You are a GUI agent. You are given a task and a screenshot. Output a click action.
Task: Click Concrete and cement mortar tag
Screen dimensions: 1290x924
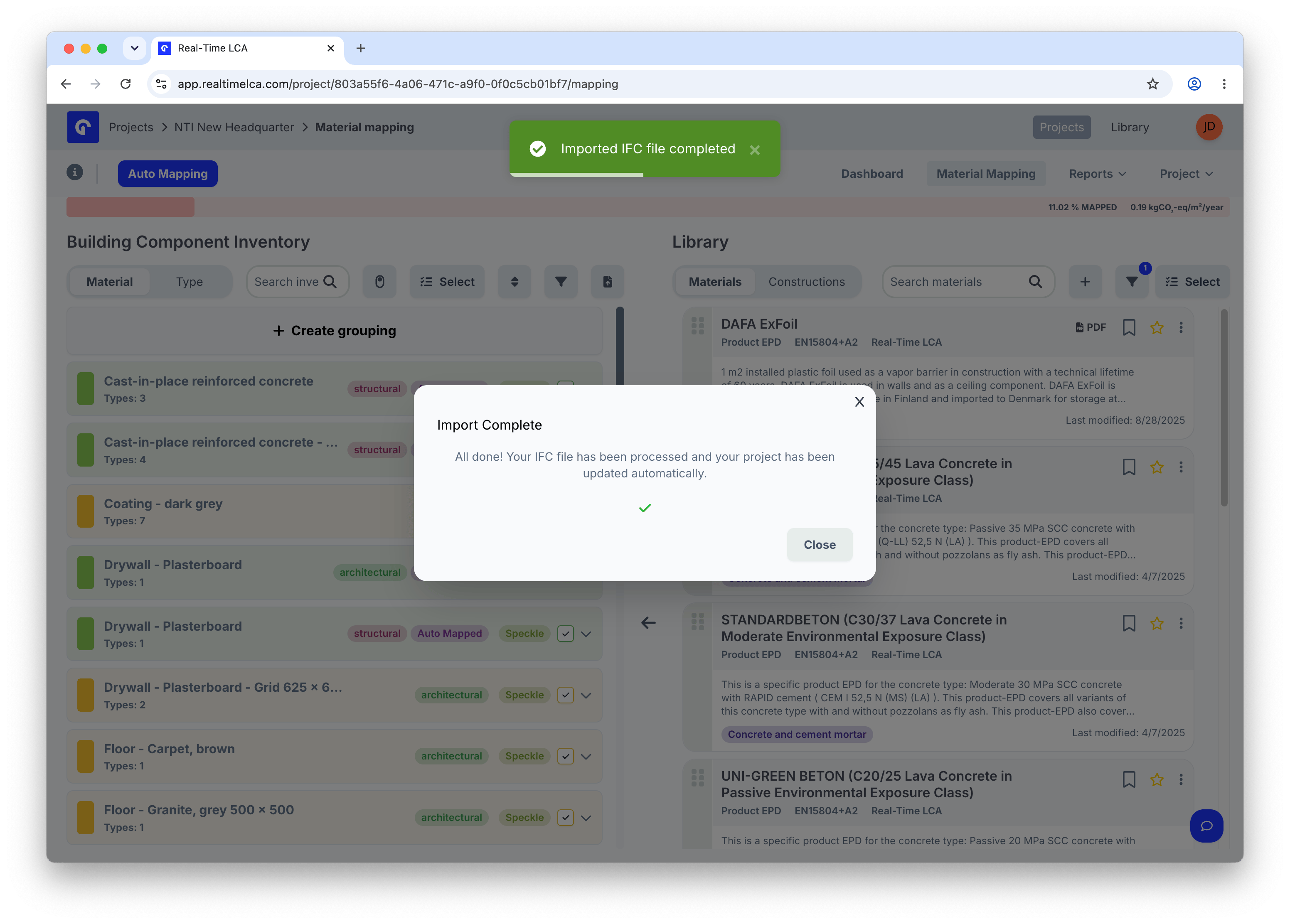(x=797, y=735)
